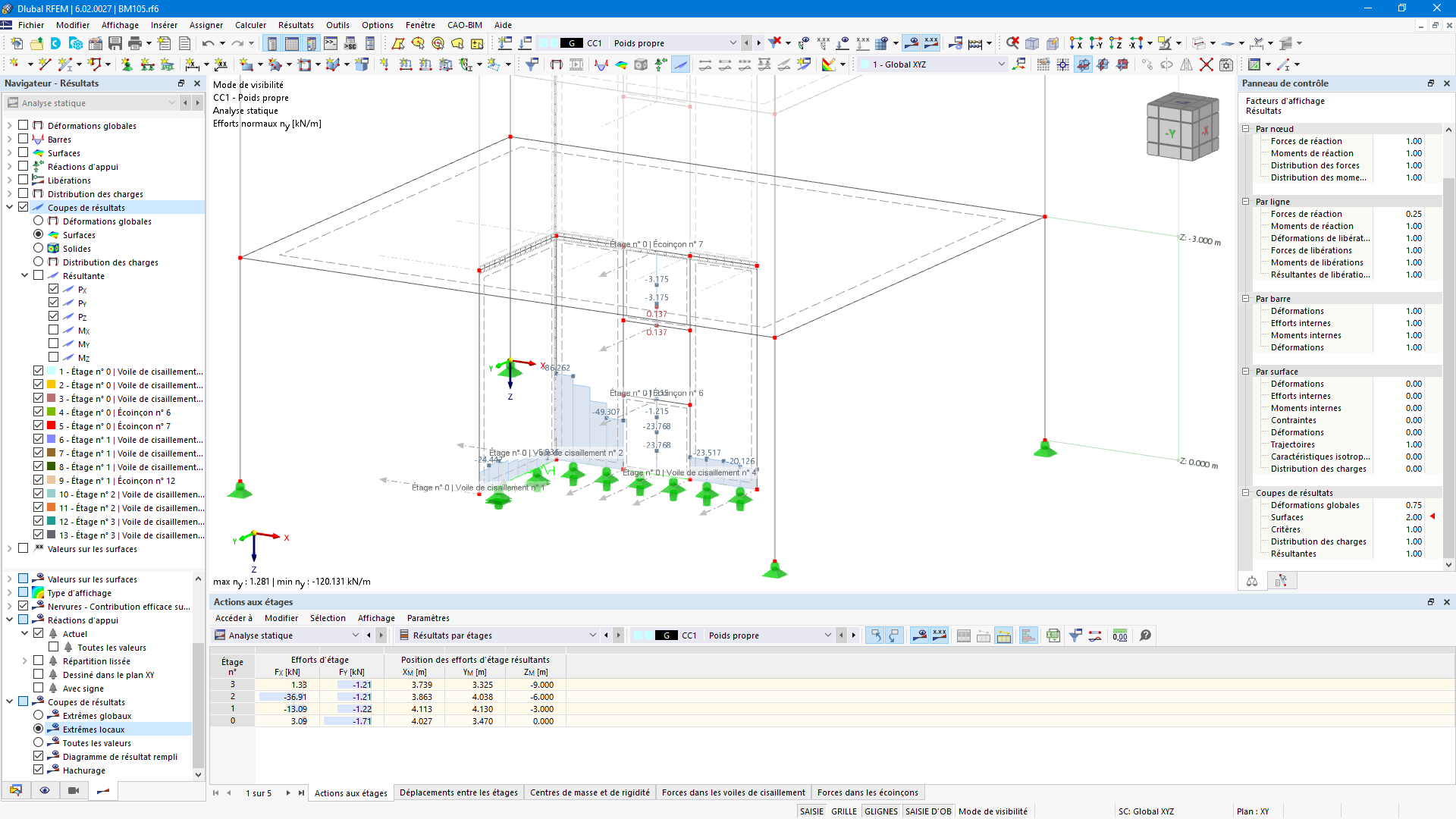Switch to Forces dans les écoinçons tab

867,792
